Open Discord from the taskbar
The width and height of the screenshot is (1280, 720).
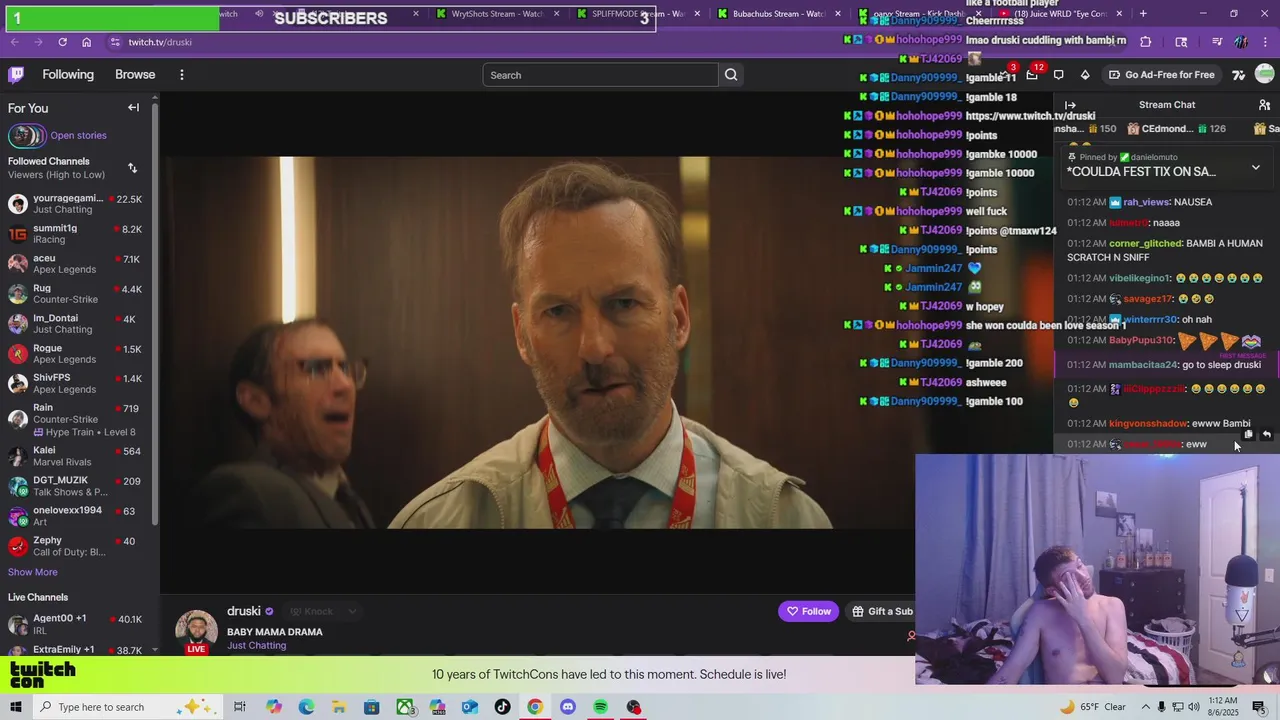tap(568, 707)
